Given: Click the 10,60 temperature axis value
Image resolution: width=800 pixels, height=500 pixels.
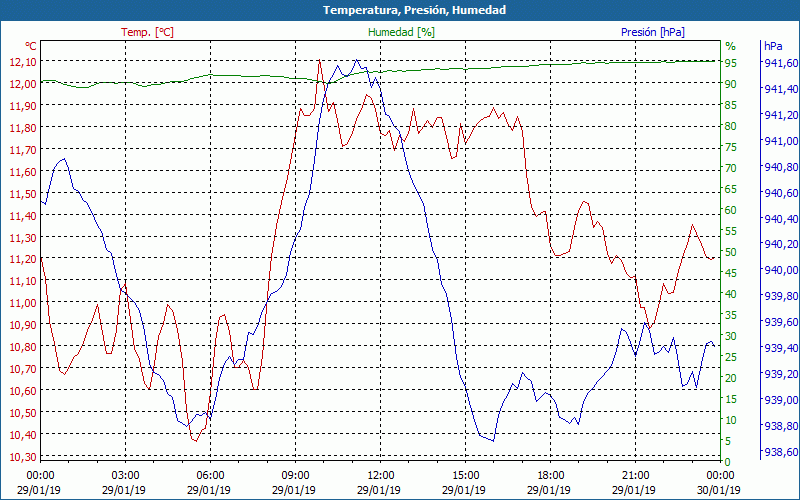Looking at the screenshot, I should pyautogui.click(x=23, y=390).
